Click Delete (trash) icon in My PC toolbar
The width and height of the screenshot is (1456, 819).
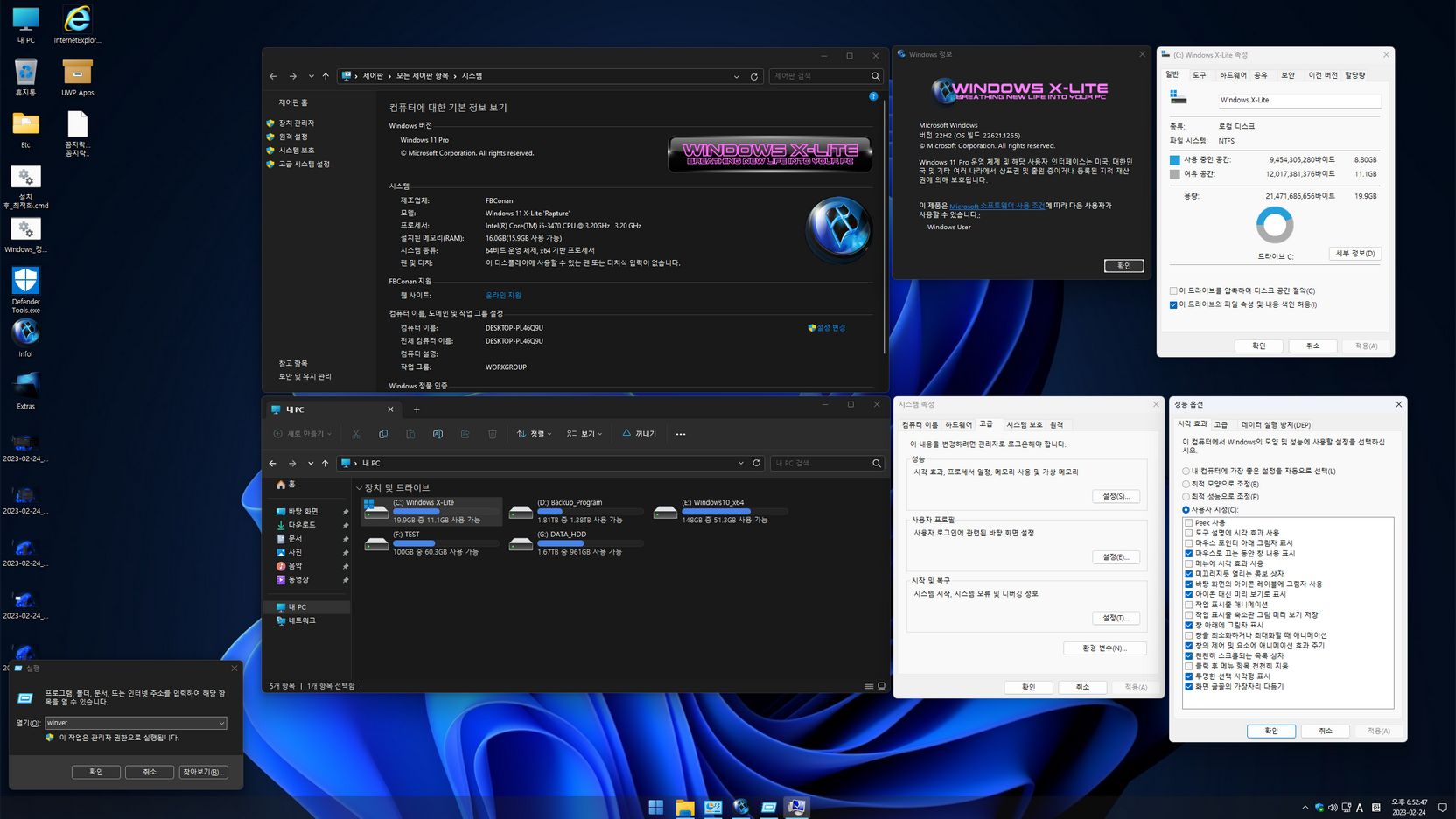tap(493, 434)
